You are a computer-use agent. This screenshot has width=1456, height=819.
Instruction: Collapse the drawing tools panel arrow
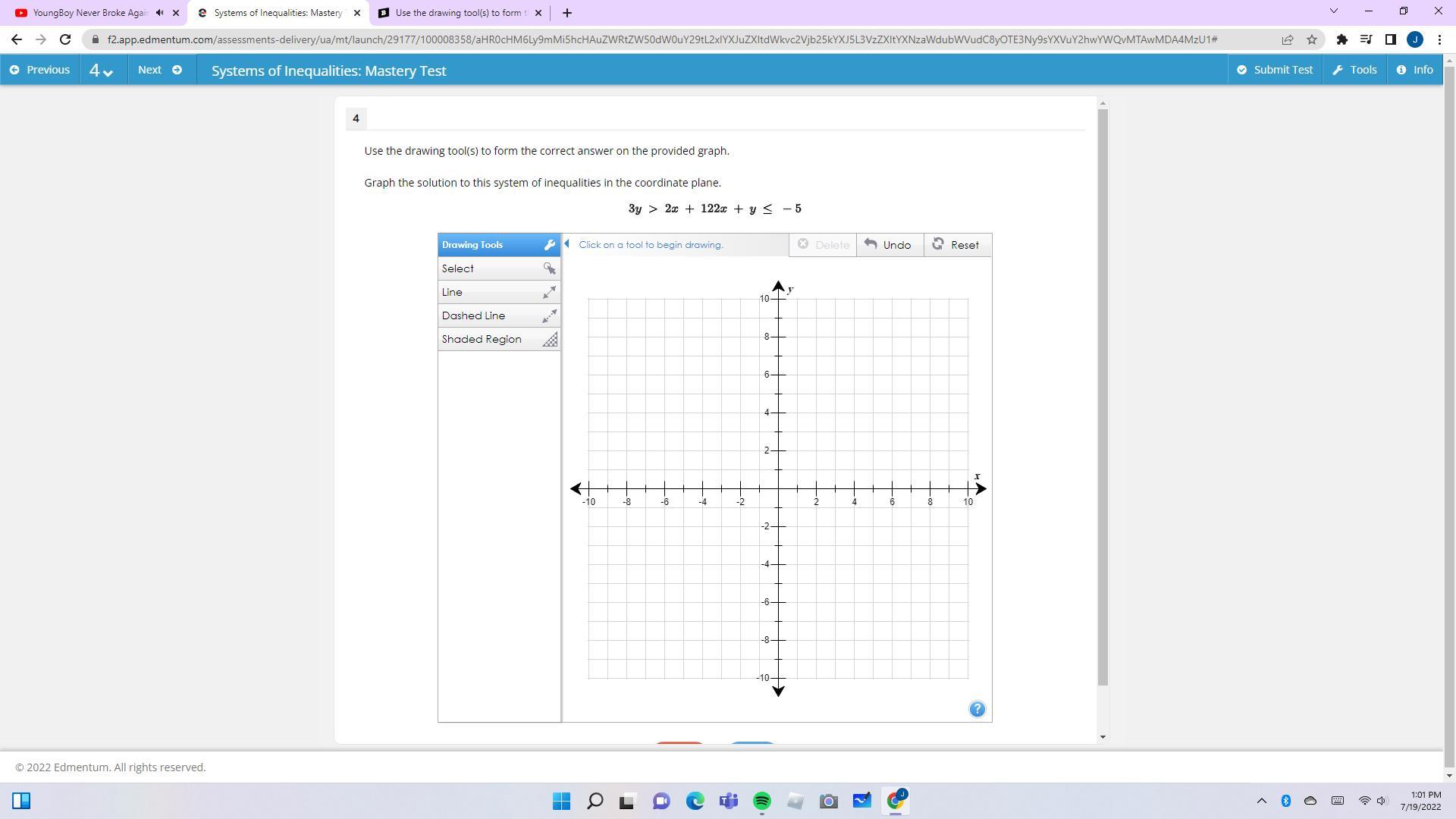[567, 244]
